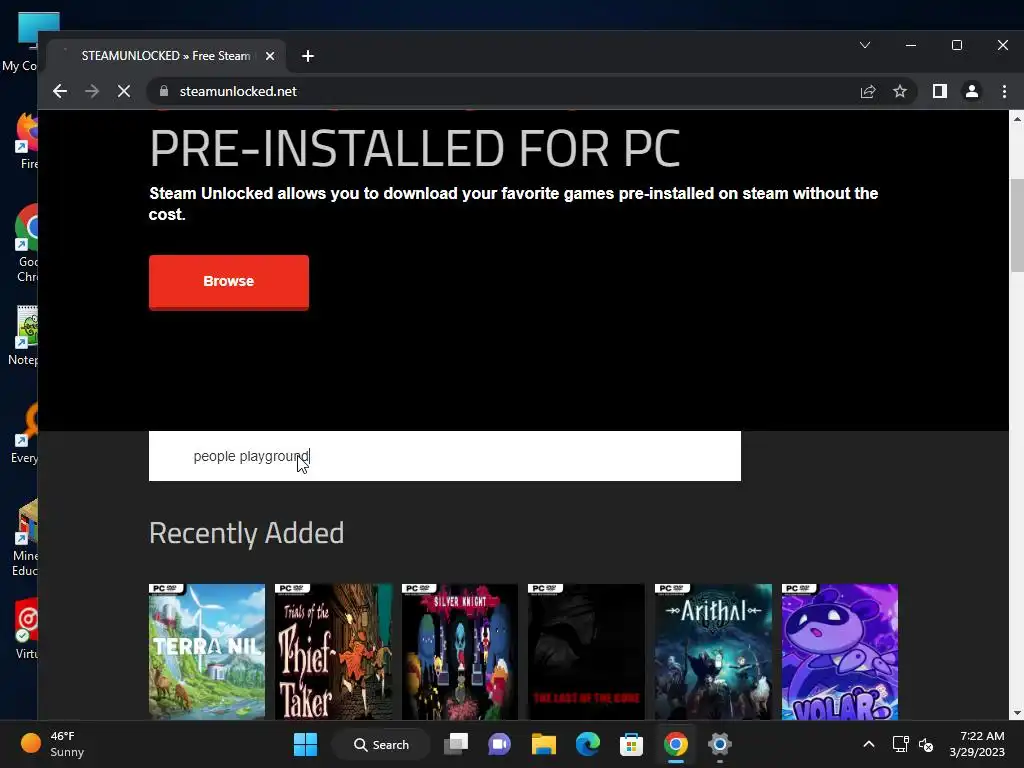The height and width of the screenshot is (768, 1024).
Task: Click the red Browse button
Action: [229, 282]
